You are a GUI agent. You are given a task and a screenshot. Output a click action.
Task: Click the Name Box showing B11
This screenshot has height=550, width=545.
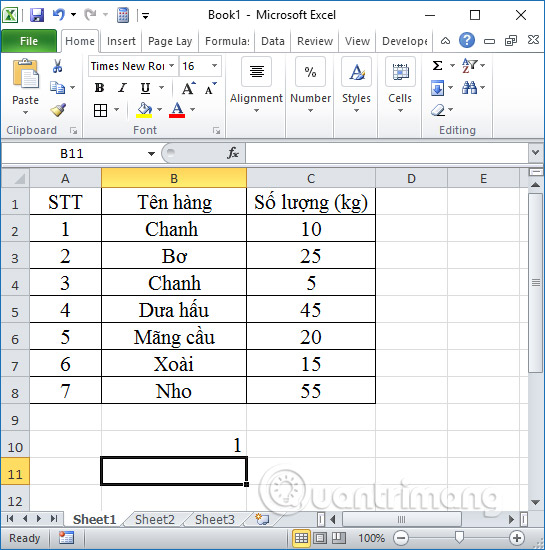pyautogui.click(x=73, y=154)
